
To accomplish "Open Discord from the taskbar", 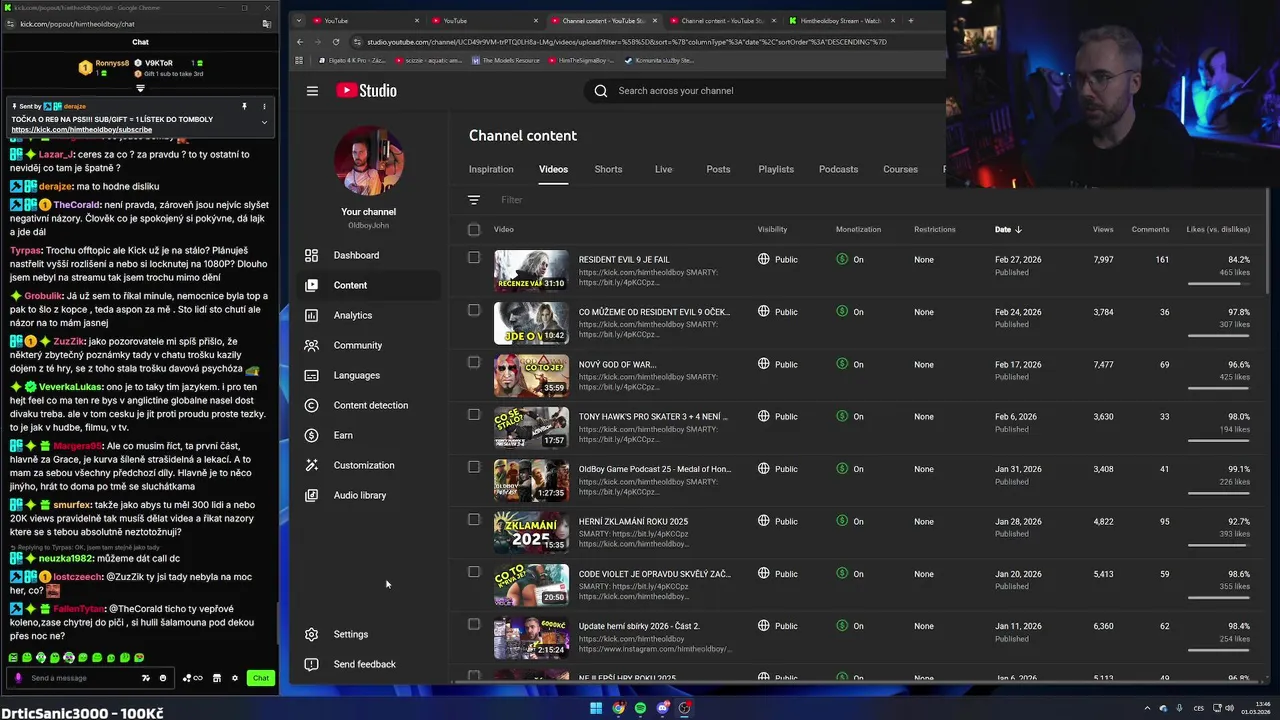I will tap(662, 708).
